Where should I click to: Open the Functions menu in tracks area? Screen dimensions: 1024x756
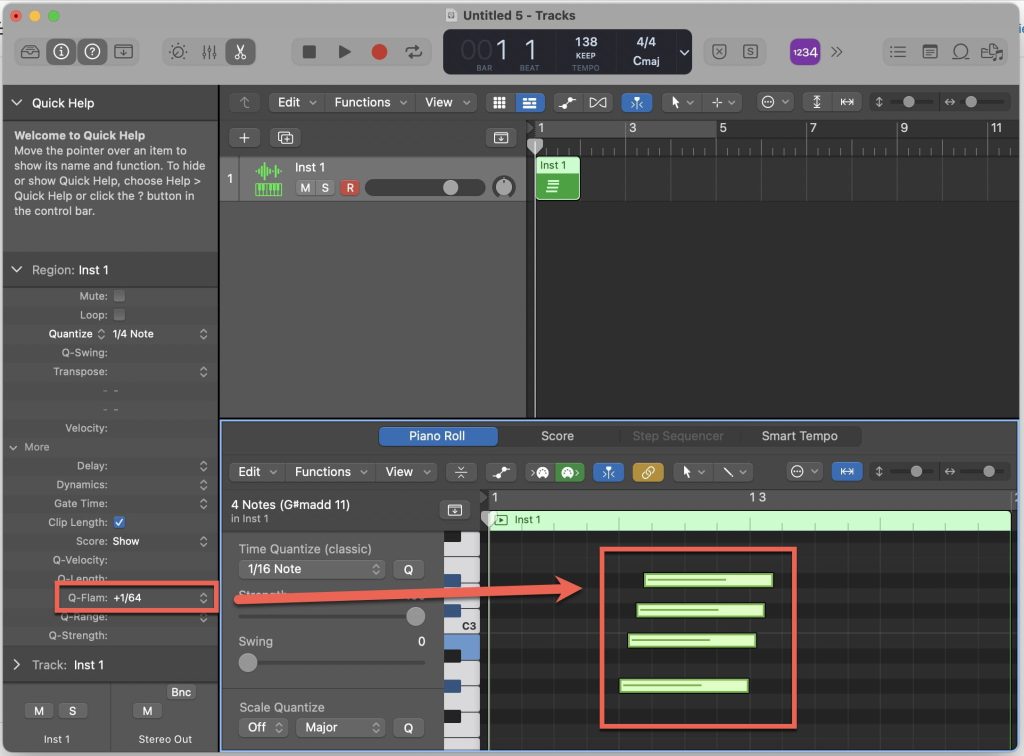[x=368, y=102]
